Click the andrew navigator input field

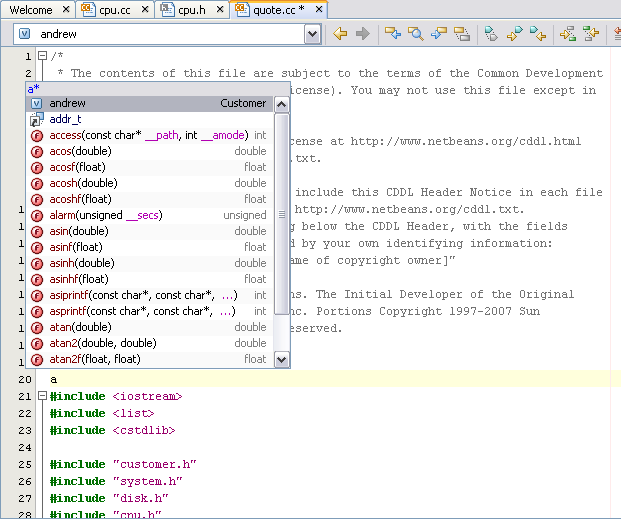point(159,34)
